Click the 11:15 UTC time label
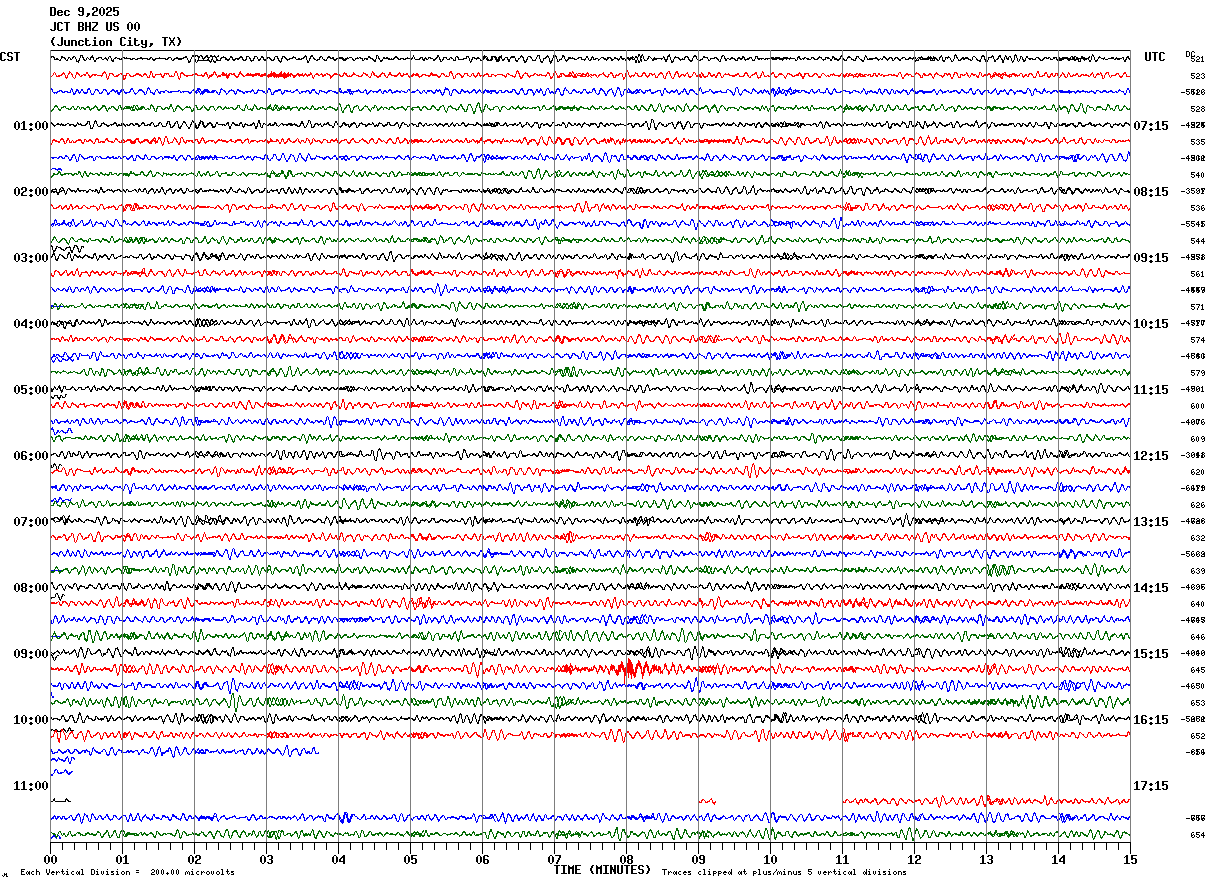Image resolution: width=1210 pixels, height=886 pixels. (x=1151, y=390)
